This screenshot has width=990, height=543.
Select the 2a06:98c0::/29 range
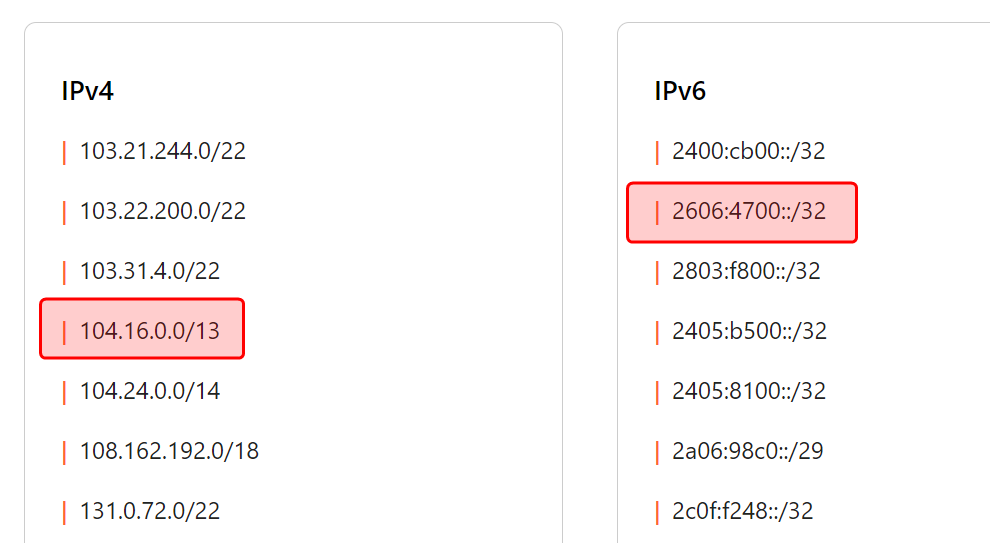[x=748, y=451]
